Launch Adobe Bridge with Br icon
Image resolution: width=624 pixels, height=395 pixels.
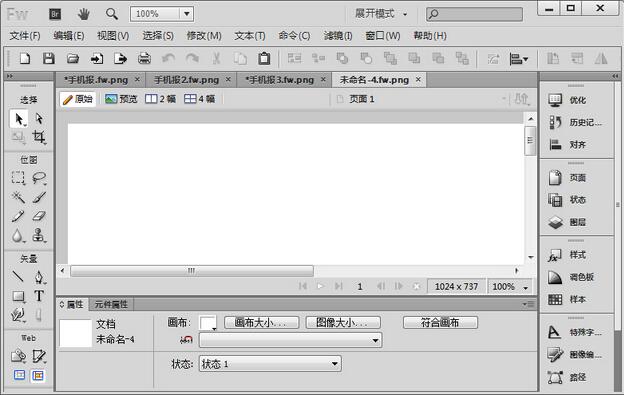tap(55, 14)
